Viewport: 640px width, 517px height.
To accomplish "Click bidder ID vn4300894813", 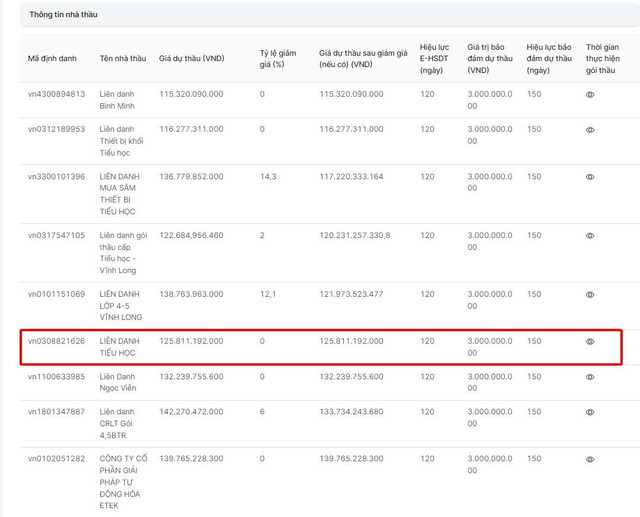I will (x=56, y=94).
